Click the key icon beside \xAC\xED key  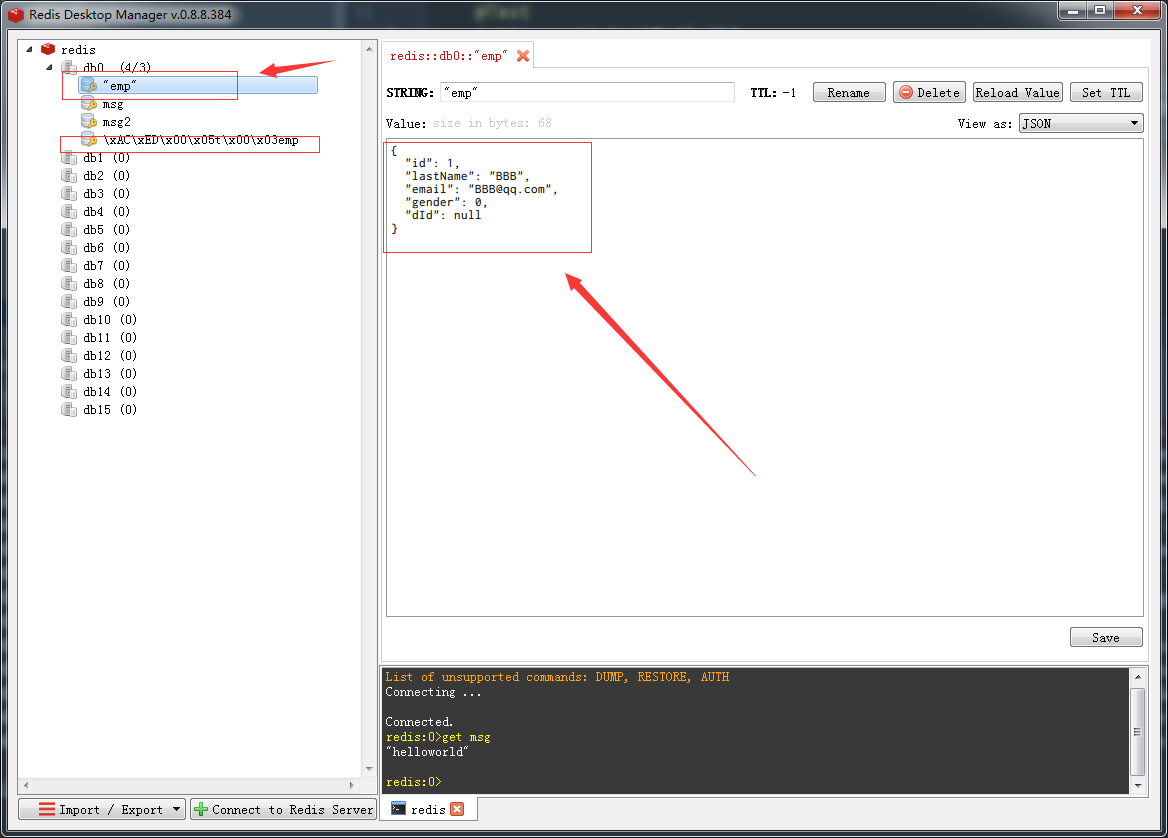click(x=89, y=140)
